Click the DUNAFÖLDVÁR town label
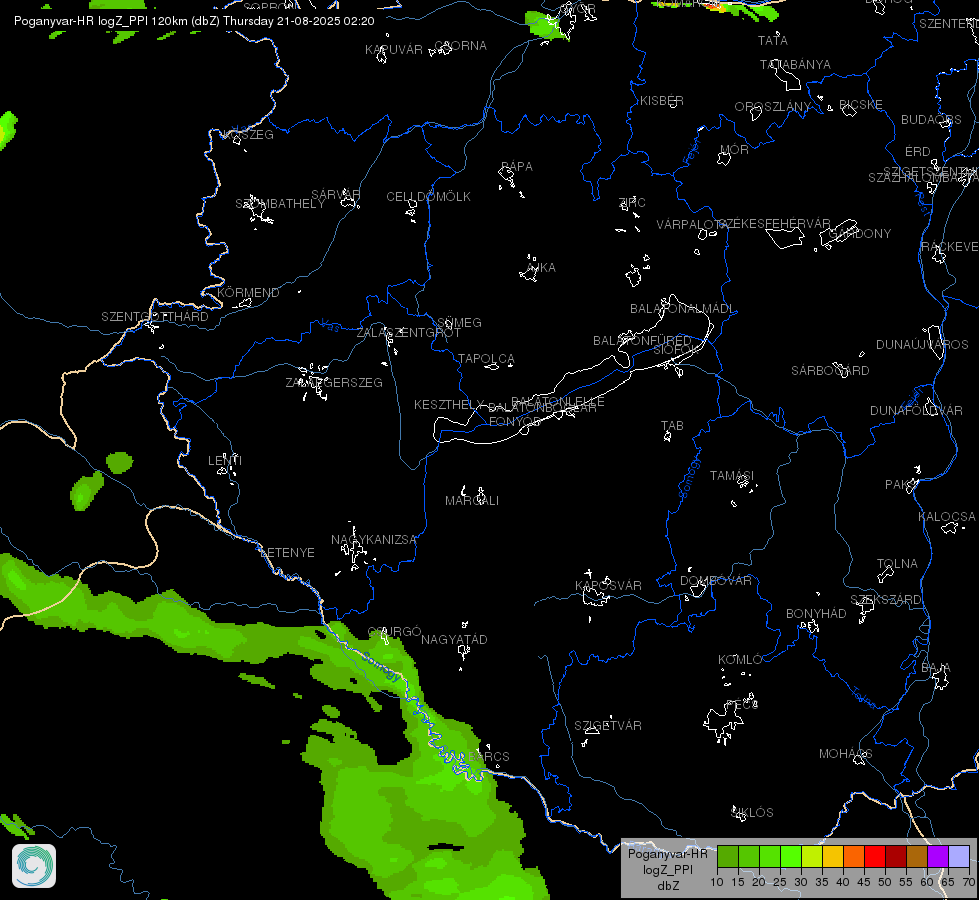The image size is (979, 900). [x=916, y=411]
